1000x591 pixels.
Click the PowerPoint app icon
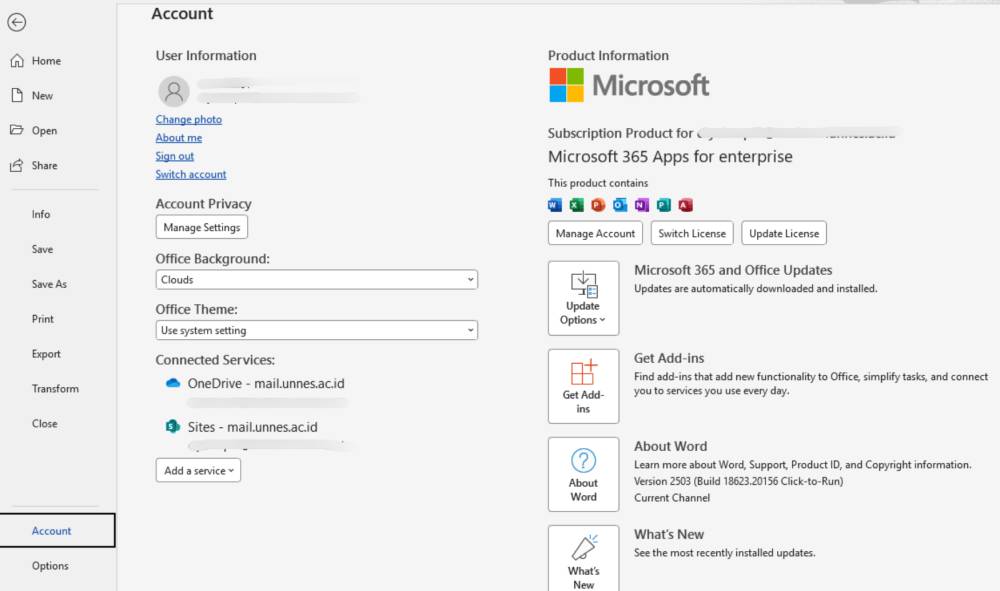[x=598, y=205]
